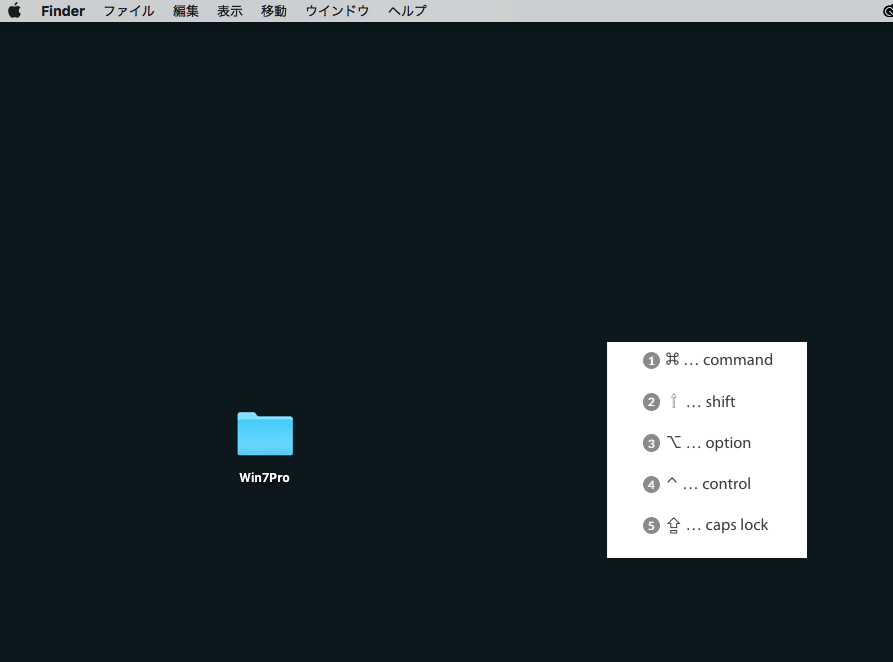The image size is (893, 662).
Task: Open the 編集 menu
Action: click(186, 11)
